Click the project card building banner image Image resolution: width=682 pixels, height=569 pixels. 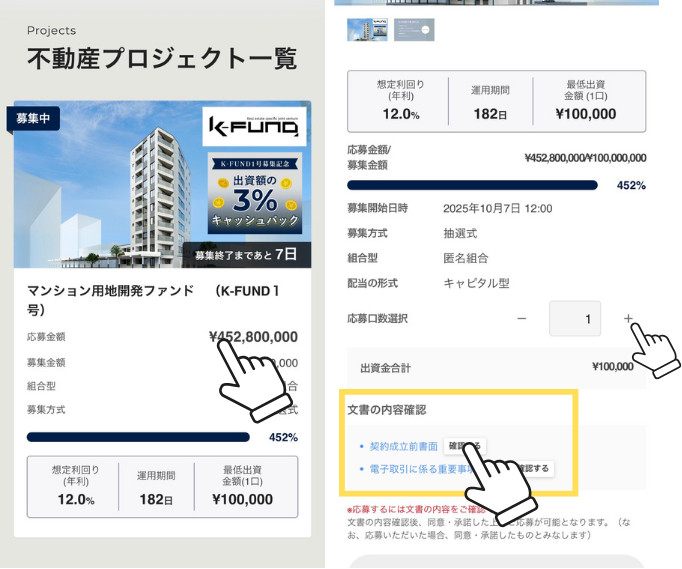pos(110,190)
